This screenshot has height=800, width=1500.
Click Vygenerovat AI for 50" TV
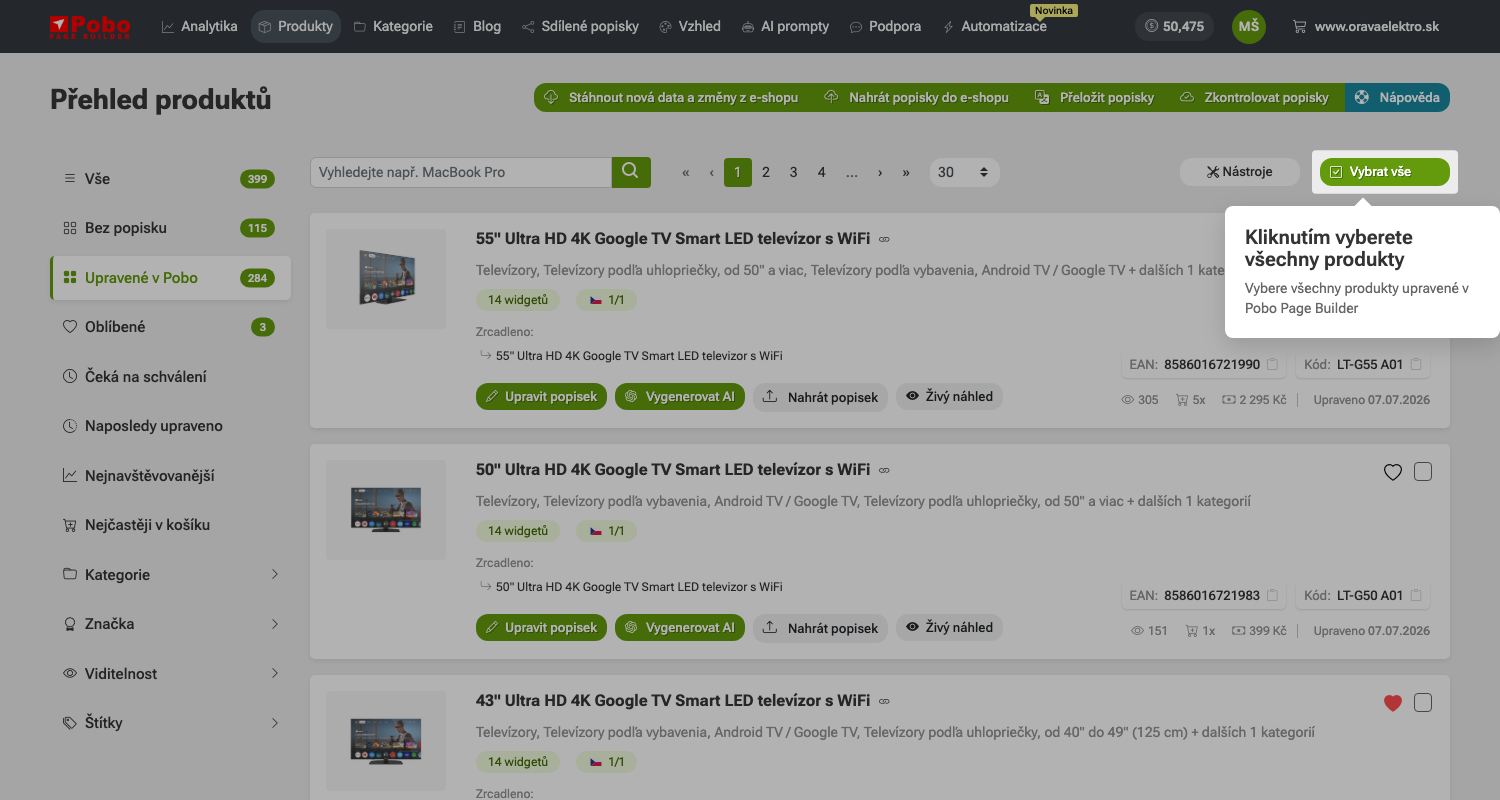pyautogui.click(x=680, y=628)
